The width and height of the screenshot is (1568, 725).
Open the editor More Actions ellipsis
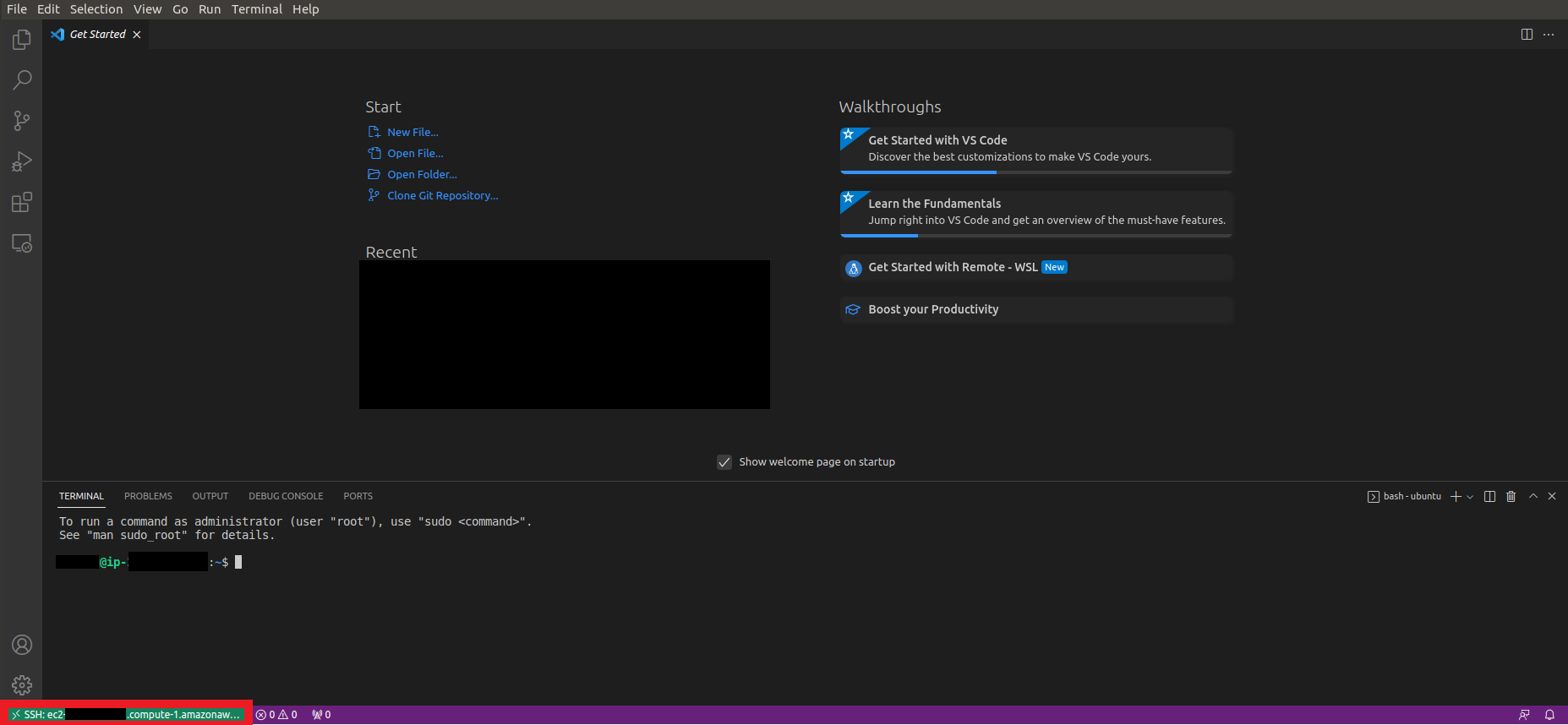(1549, 35)
